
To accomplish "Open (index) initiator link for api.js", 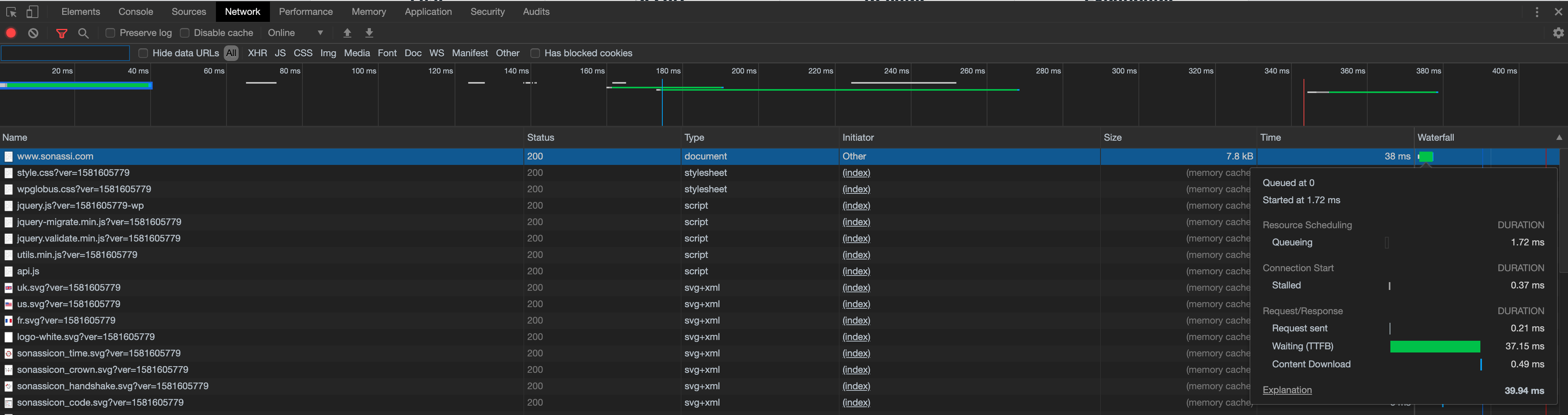I will click(856, 271).
